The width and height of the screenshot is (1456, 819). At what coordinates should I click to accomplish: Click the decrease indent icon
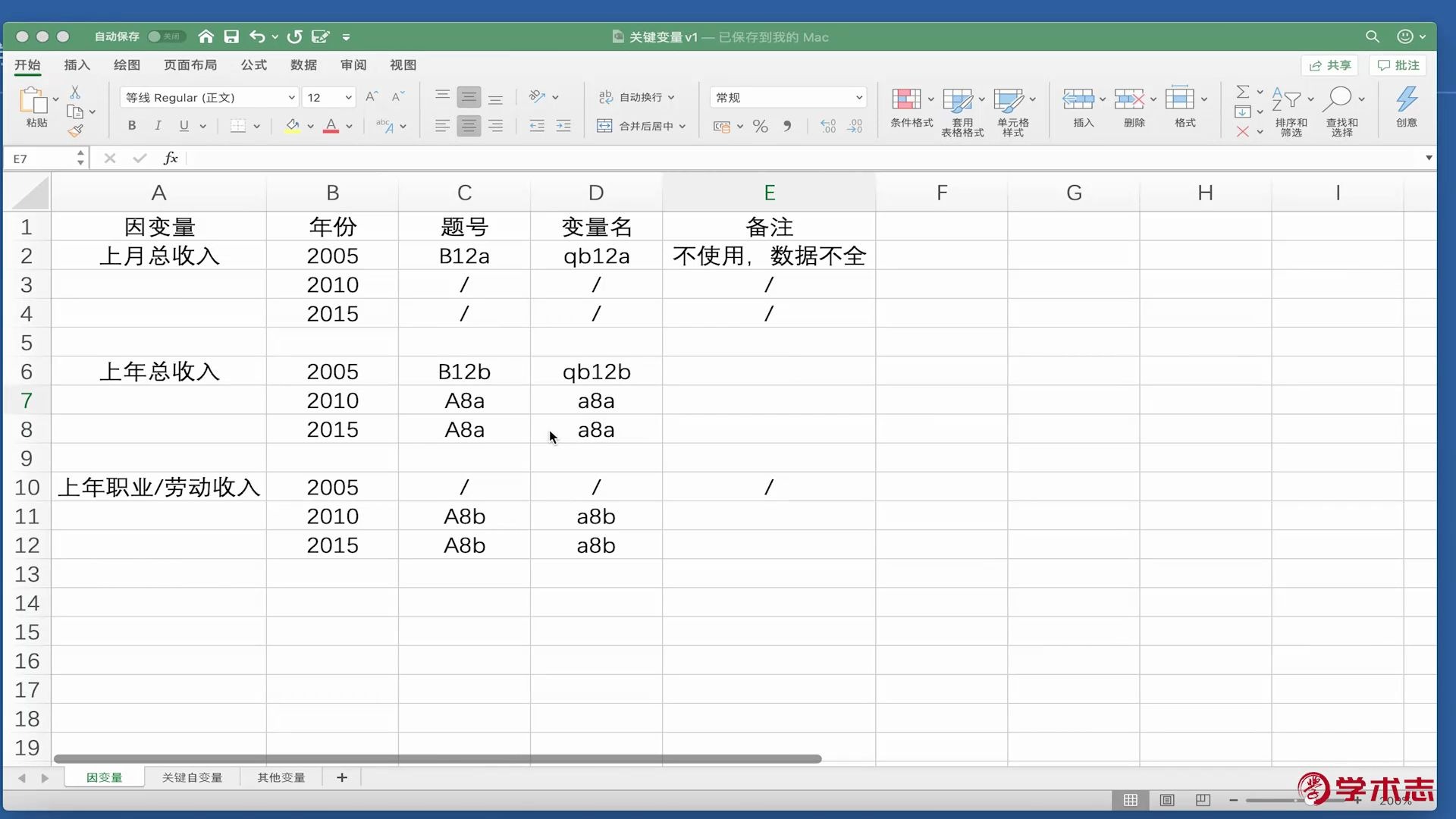pos(537,126)
